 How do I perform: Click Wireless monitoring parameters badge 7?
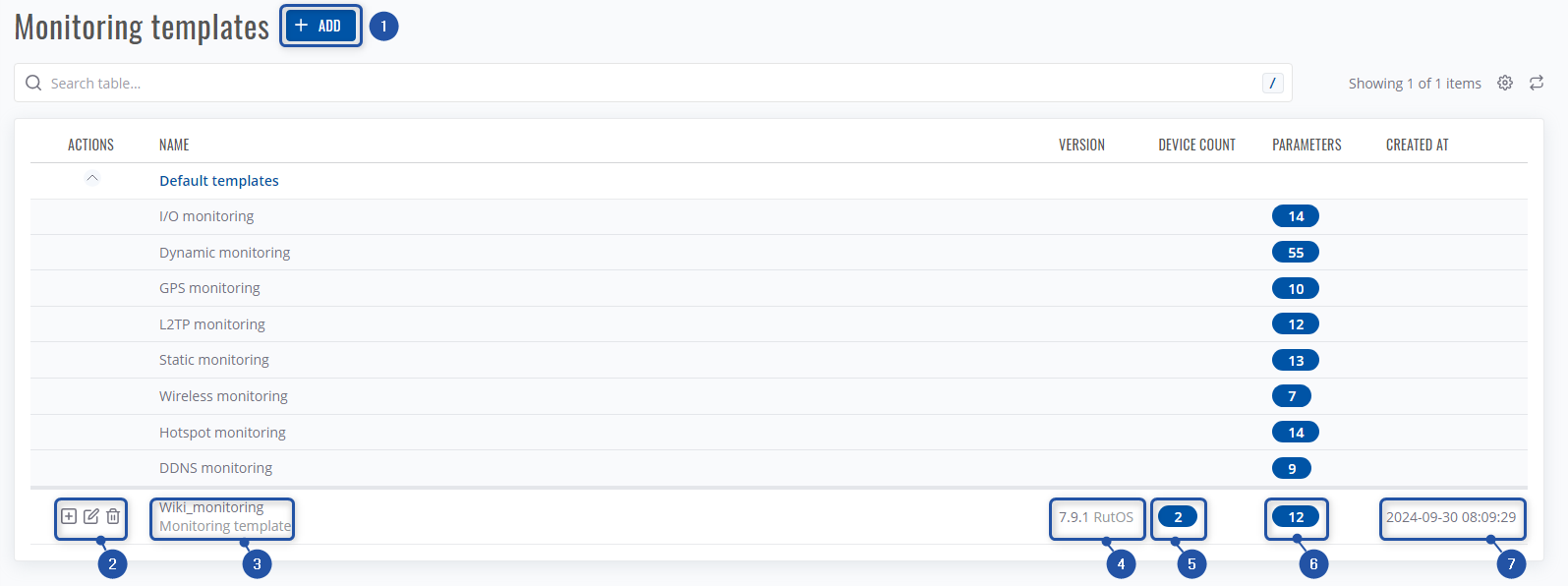click(x=1292, y=396)
